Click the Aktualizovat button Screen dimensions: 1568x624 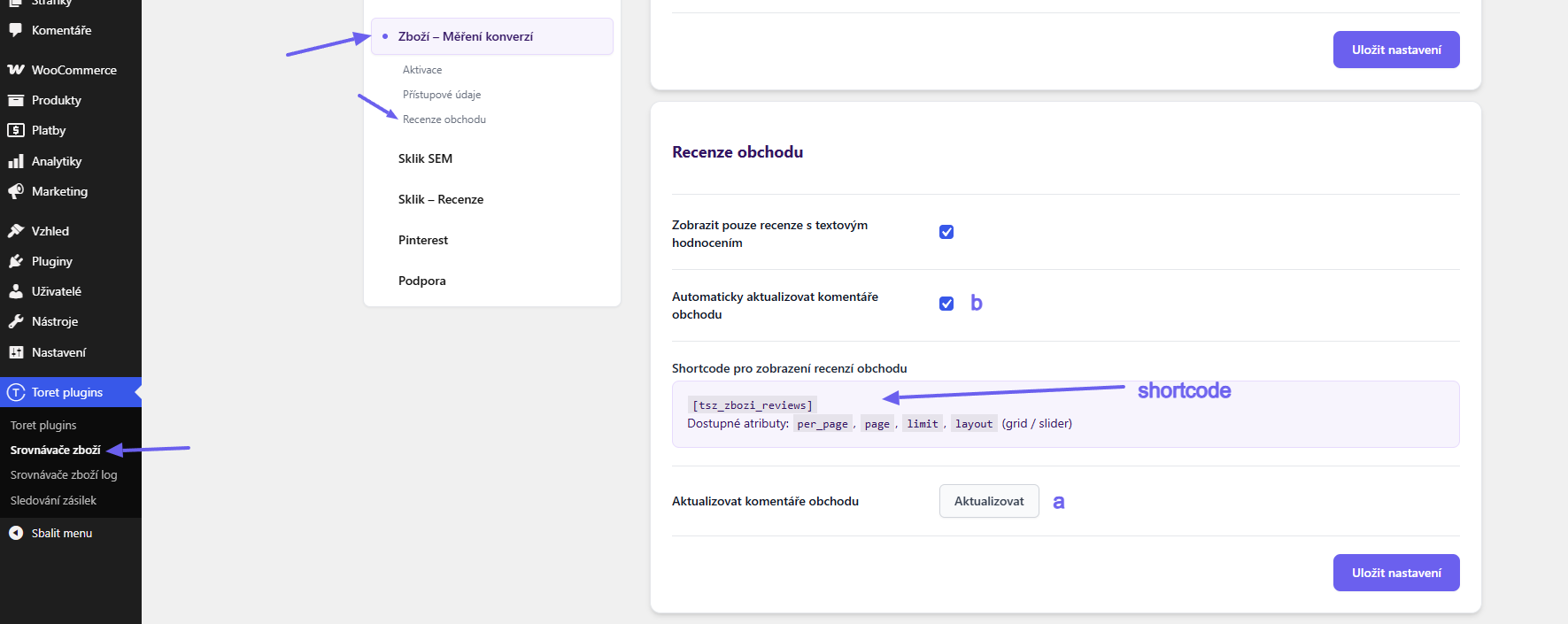click(x=989, y=501)
